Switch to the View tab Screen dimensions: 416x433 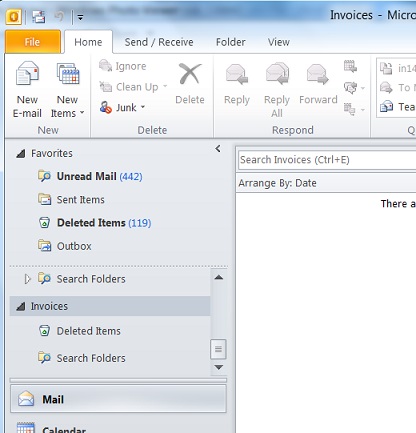pos(279,42)
